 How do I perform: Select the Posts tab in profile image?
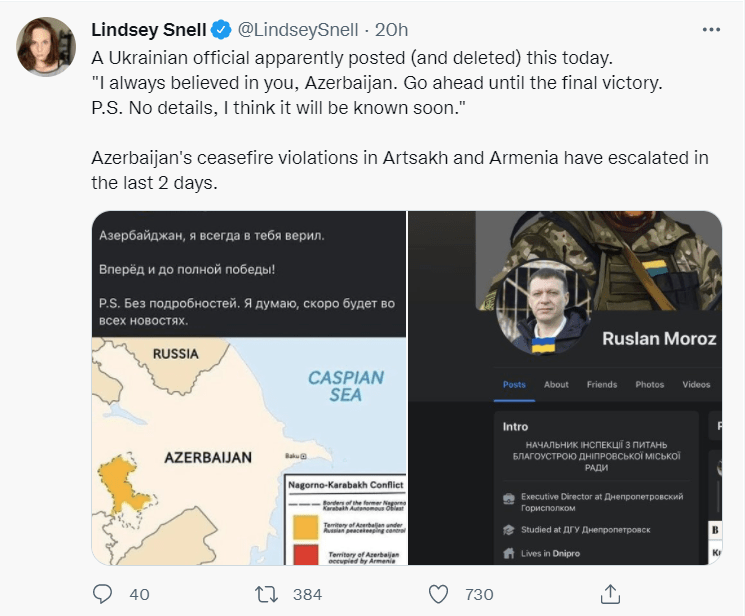pyautogui.click(x=514, y=384)
